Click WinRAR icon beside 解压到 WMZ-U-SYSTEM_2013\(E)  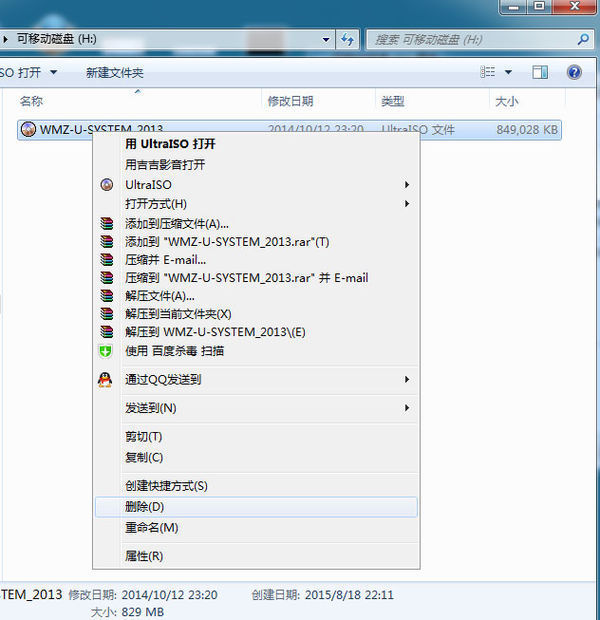(106, 332)
